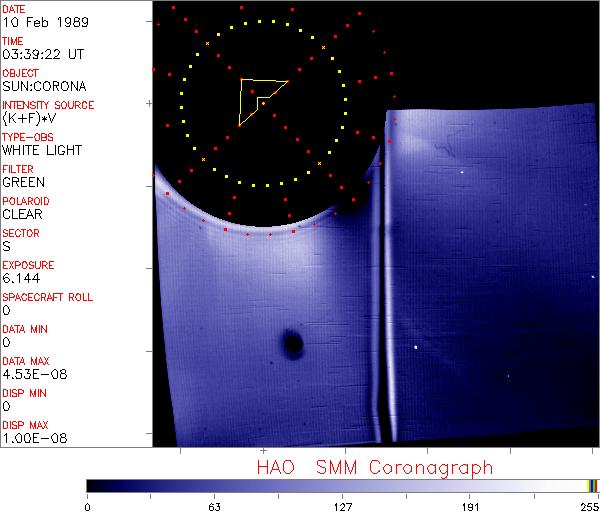Viewport: 600px width, 512px height.
Task: Click the dark circular spot in the corona image
Action: pos(292,345)
